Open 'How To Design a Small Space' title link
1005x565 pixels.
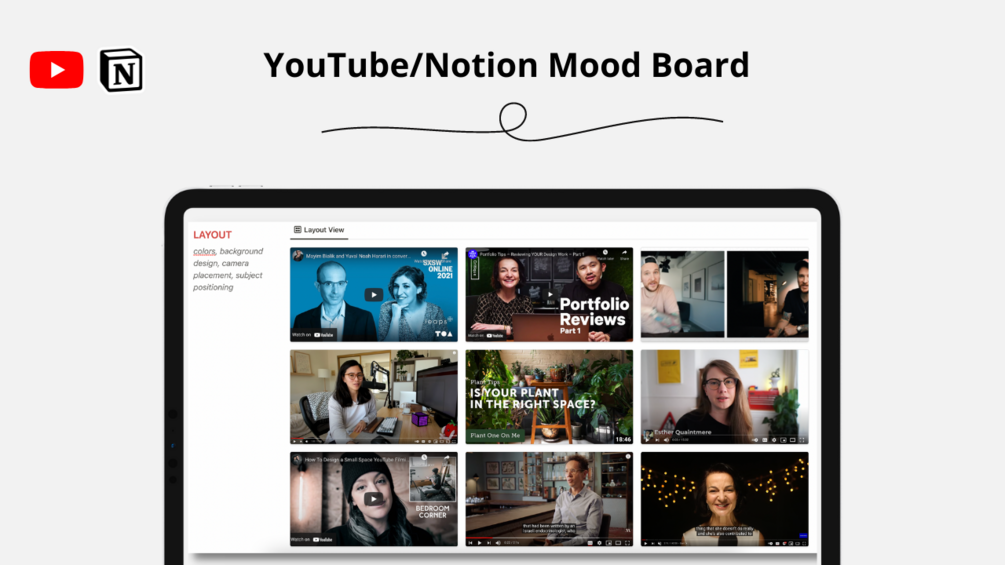click(x=355, y=460)
